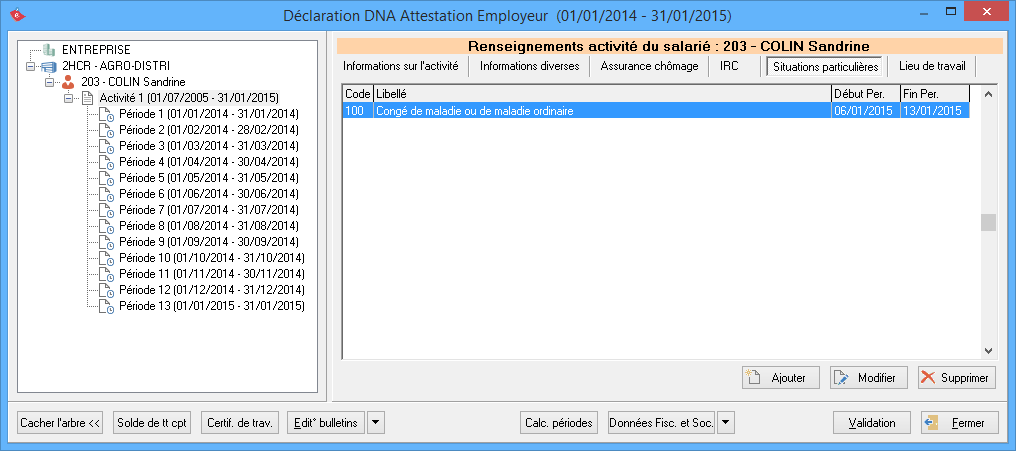Screen dimensions: 1016x451
Task: Open dropdown arrow next to Données Fisc. et Soc.
Action: (726, 423)
